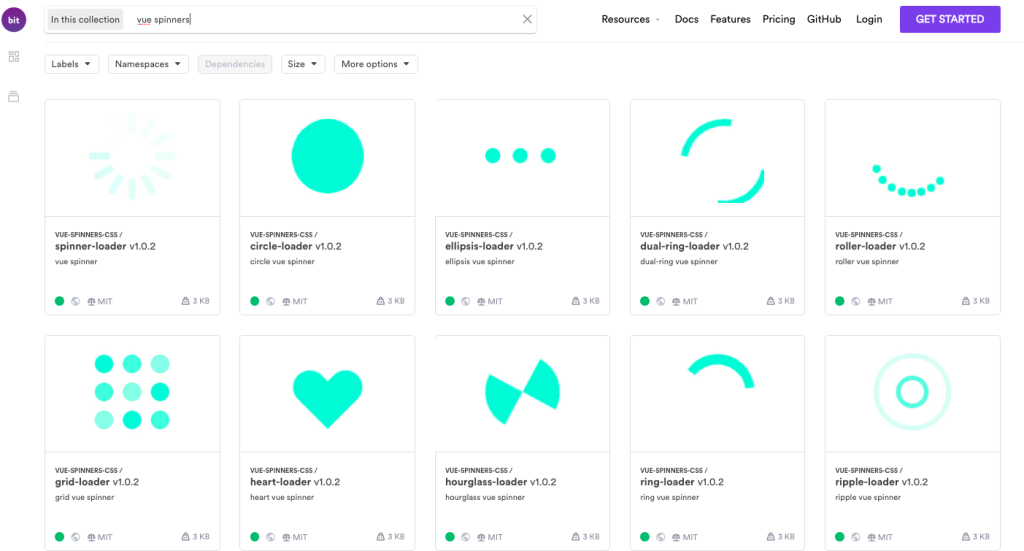1024x551 pixels.
Task: Expand the Size filter dropdown
Action: pos(303,64)
